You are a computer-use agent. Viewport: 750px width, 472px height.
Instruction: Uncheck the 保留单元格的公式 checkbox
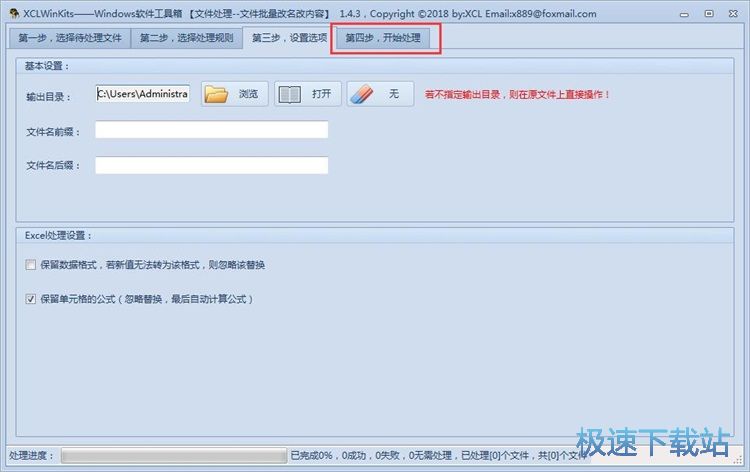31,299
